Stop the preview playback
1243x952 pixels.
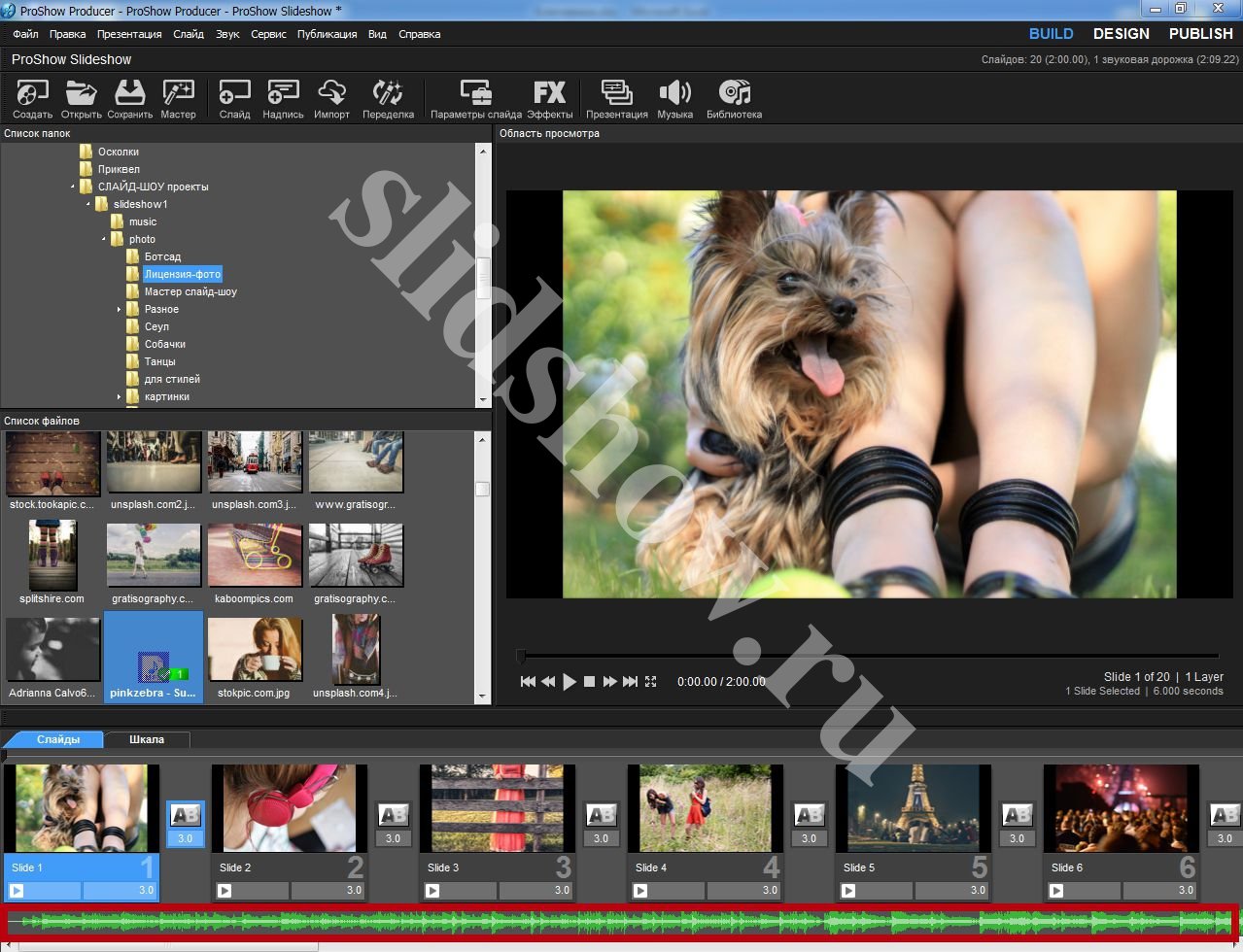[589, 682]
